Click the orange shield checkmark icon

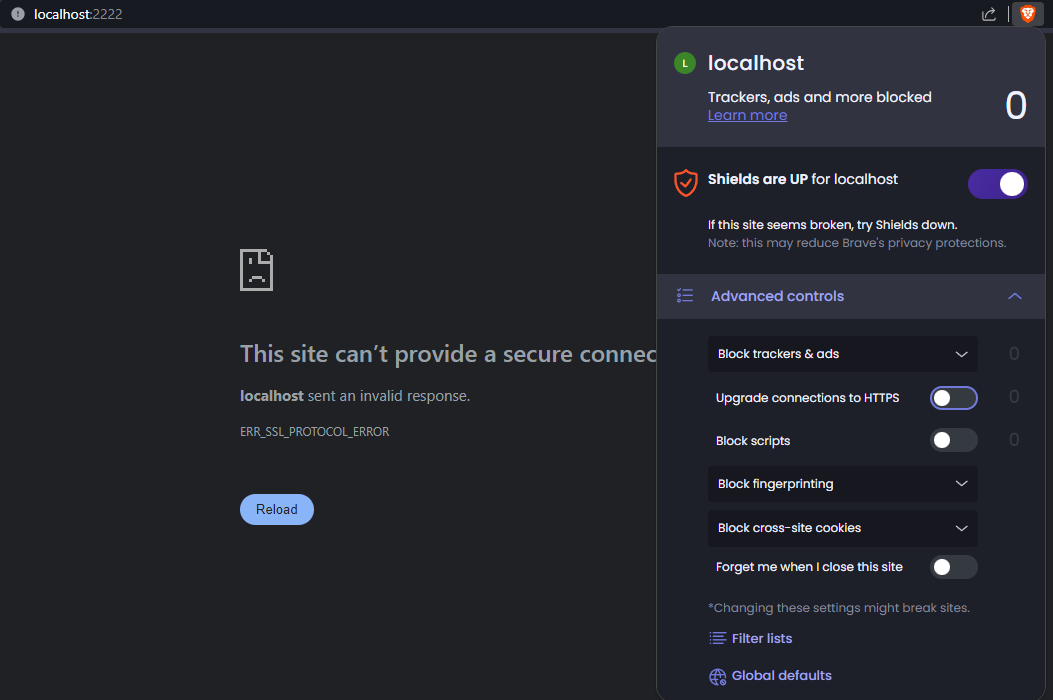pyautogui.click(x=685, y=182)
